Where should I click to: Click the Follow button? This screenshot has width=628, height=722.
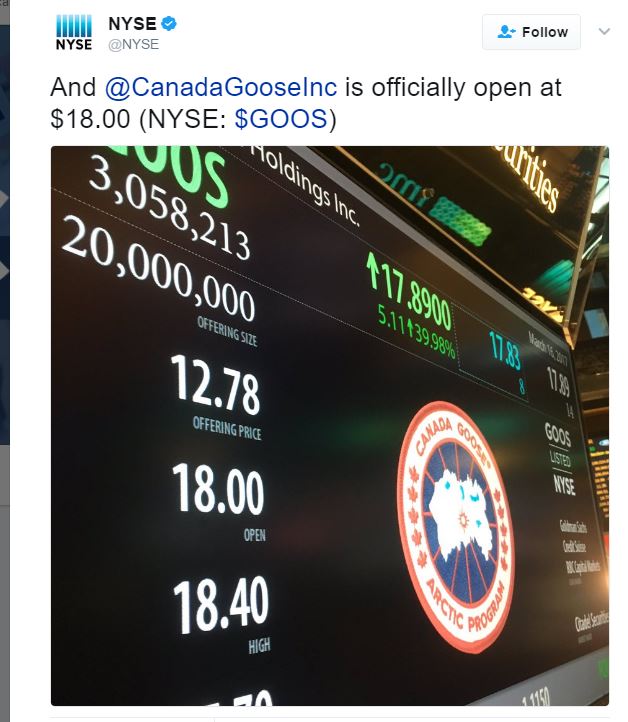point(531,32)
